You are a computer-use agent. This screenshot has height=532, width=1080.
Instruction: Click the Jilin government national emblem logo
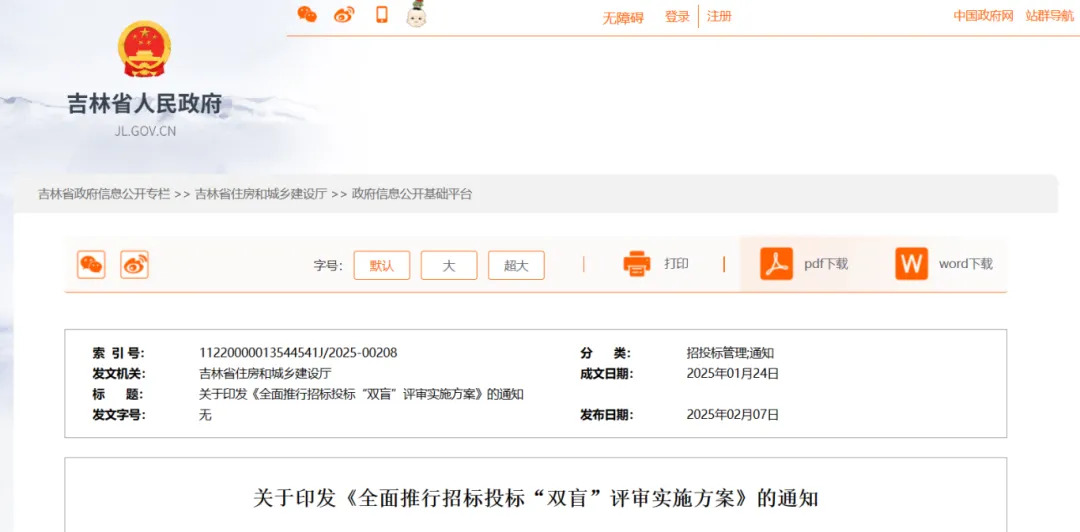tap(145, 50)
